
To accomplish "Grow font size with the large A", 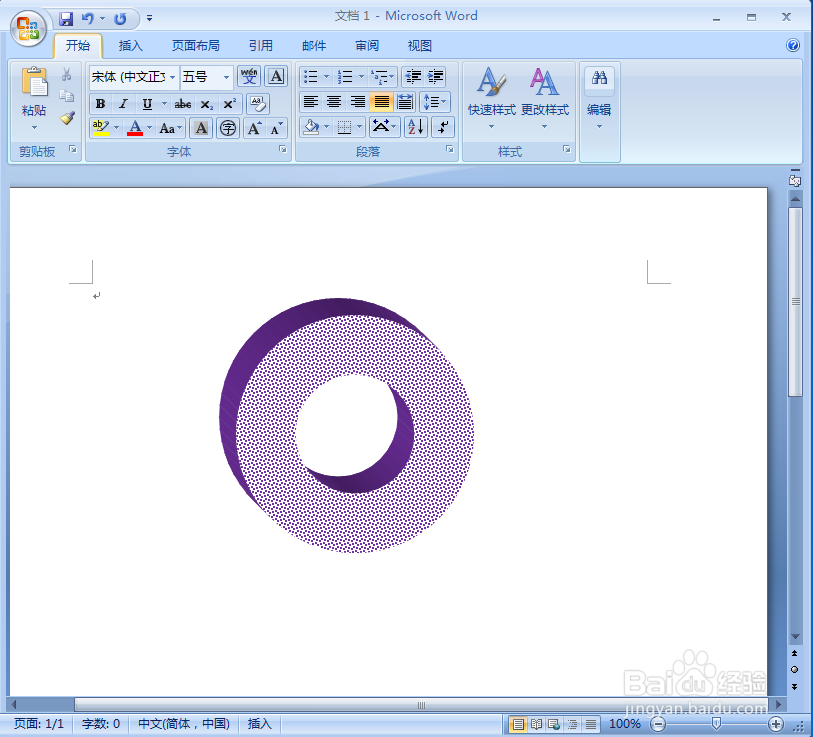I will point(254,128).
